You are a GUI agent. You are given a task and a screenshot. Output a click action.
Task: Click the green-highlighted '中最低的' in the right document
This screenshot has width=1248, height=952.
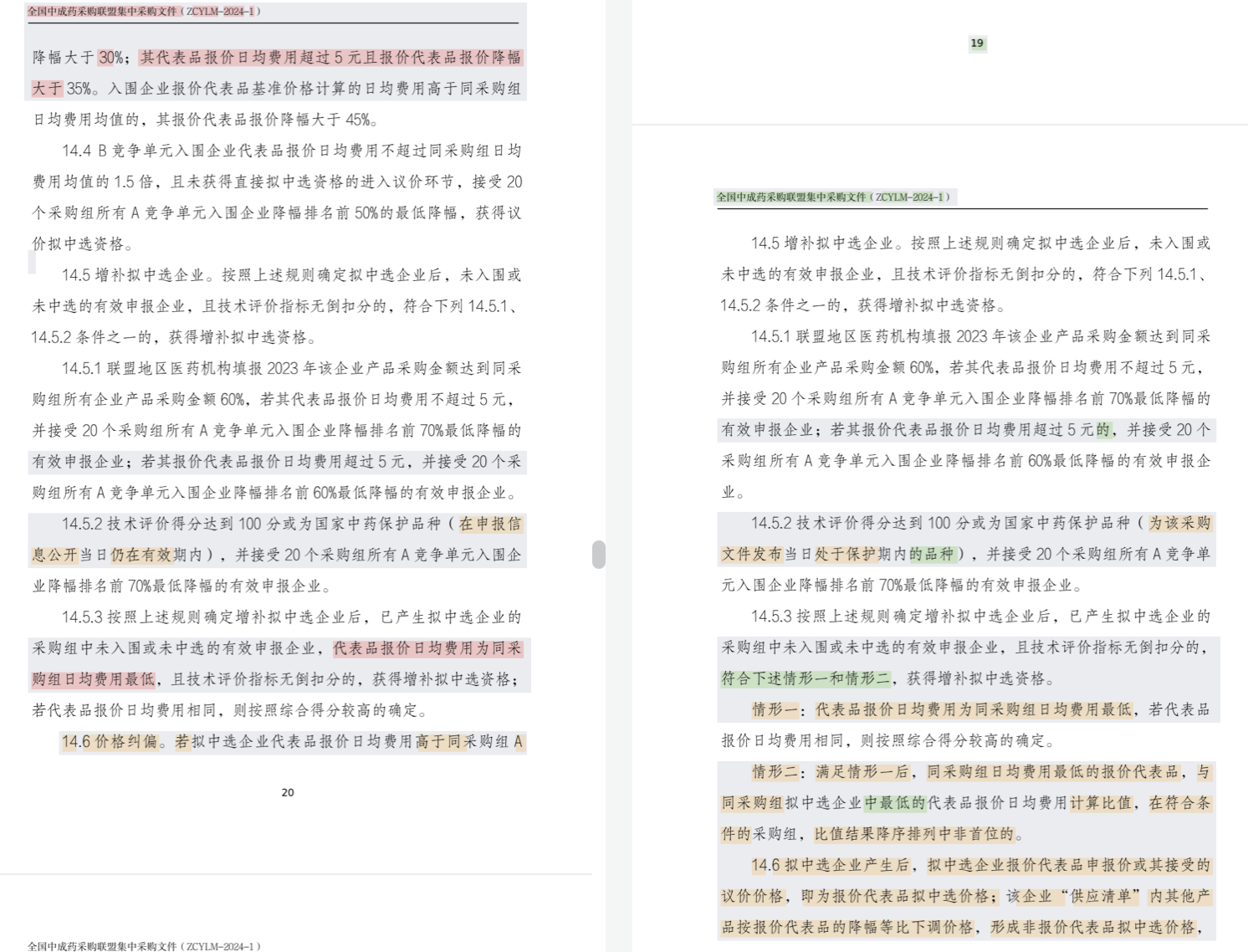pyautogui.click(x=895, y=803)
